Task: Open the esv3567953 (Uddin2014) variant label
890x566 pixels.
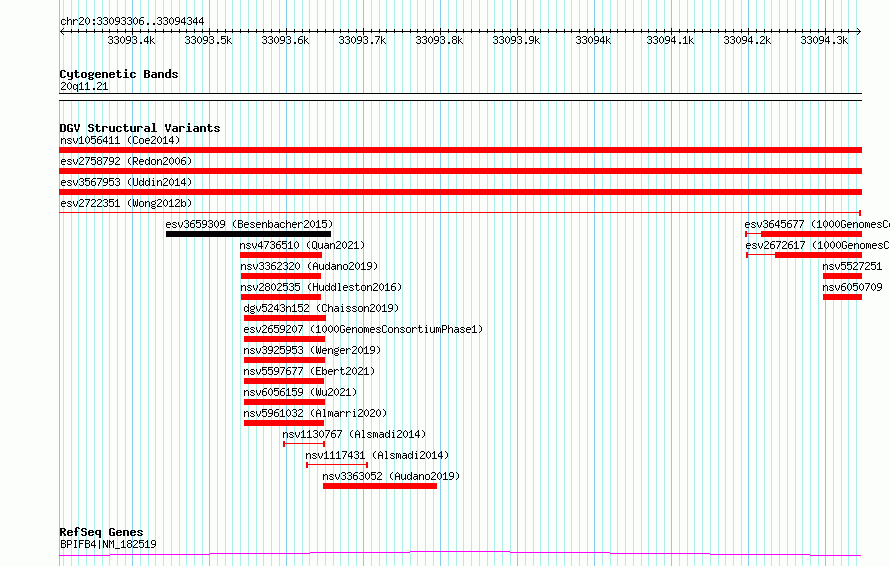Action: pos(126,182)
